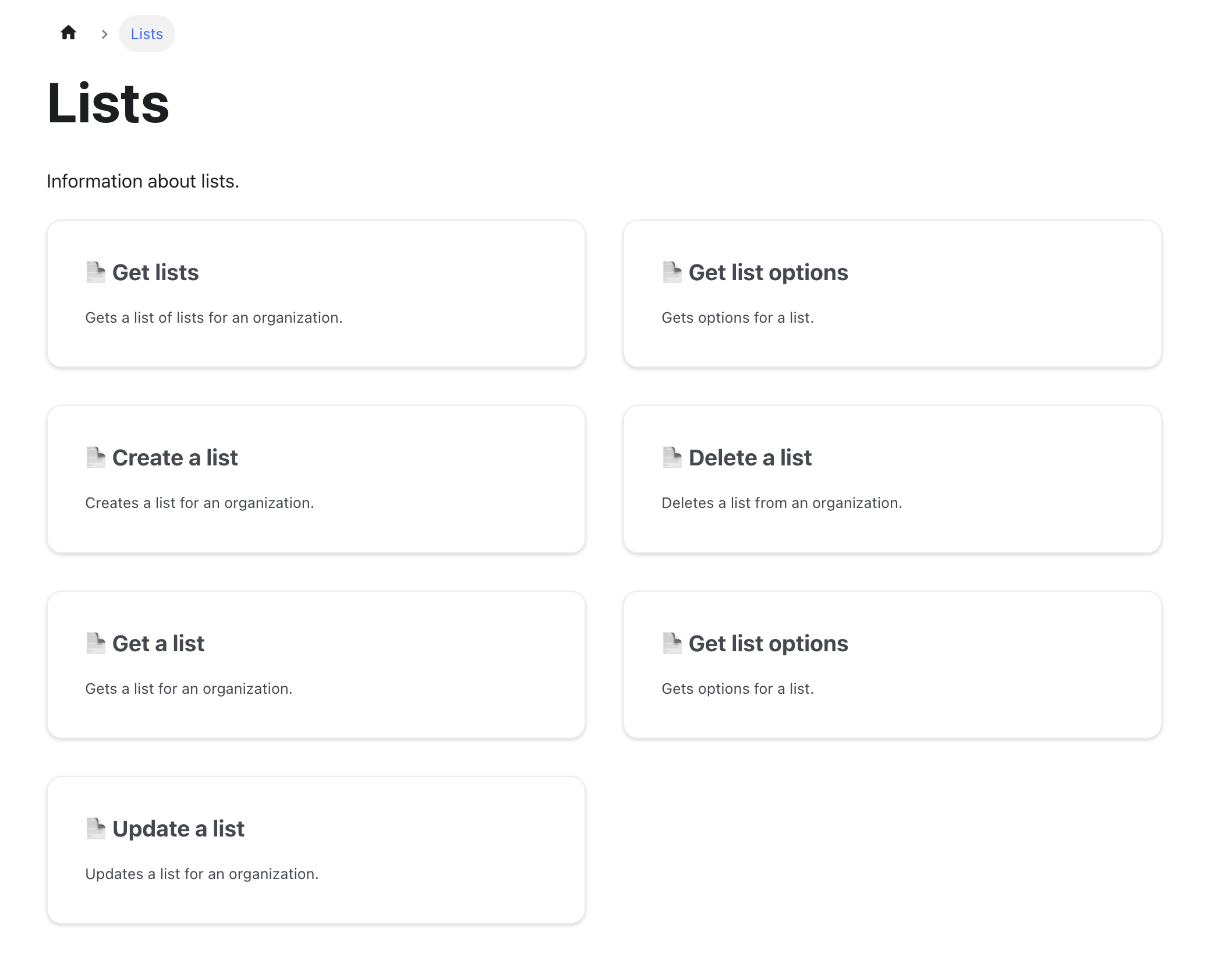
Task: Open the Get a list card
Action: [317, 664]
